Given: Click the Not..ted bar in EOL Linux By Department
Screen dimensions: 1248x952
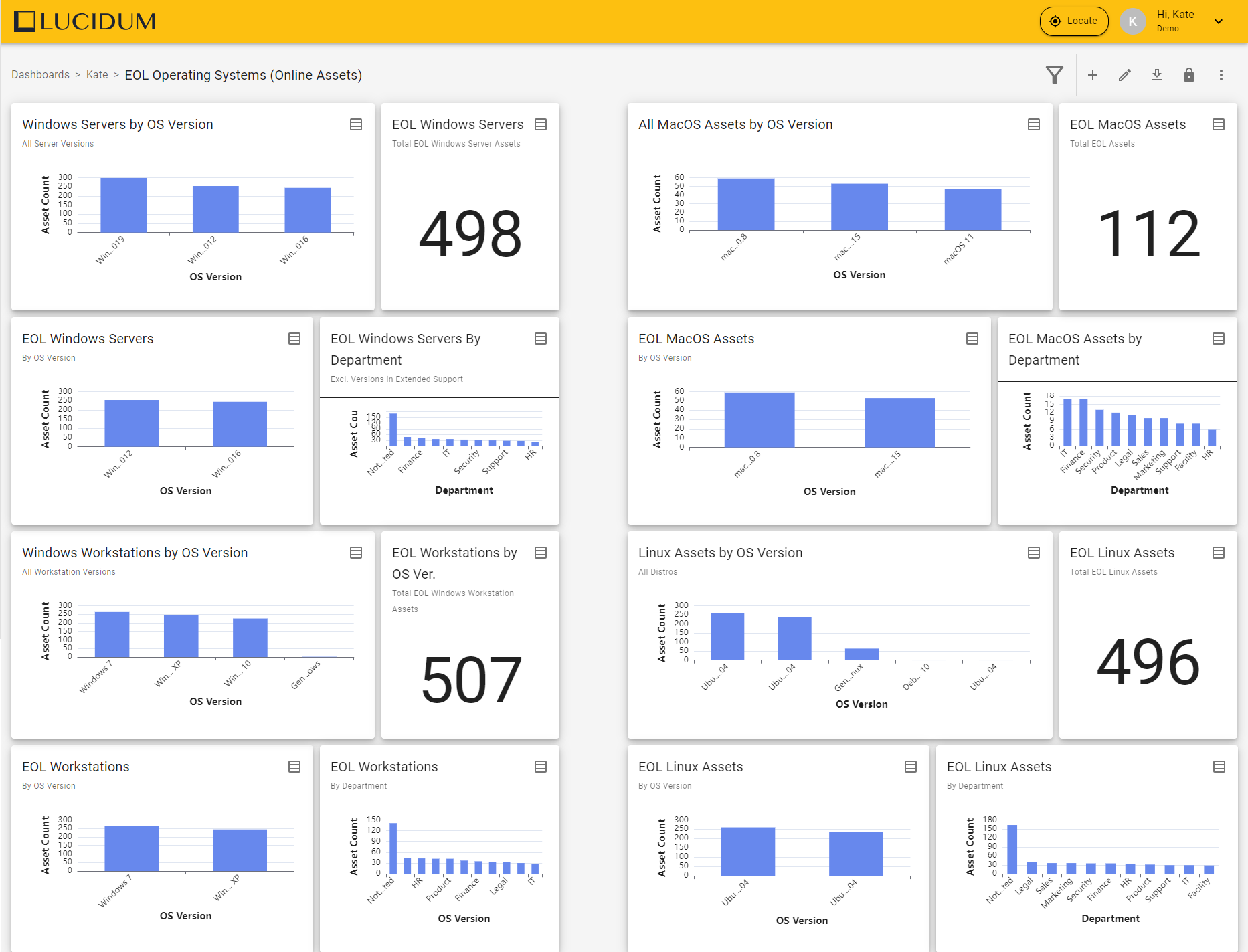Looking at the screenshot, I should click(1012, 850).
